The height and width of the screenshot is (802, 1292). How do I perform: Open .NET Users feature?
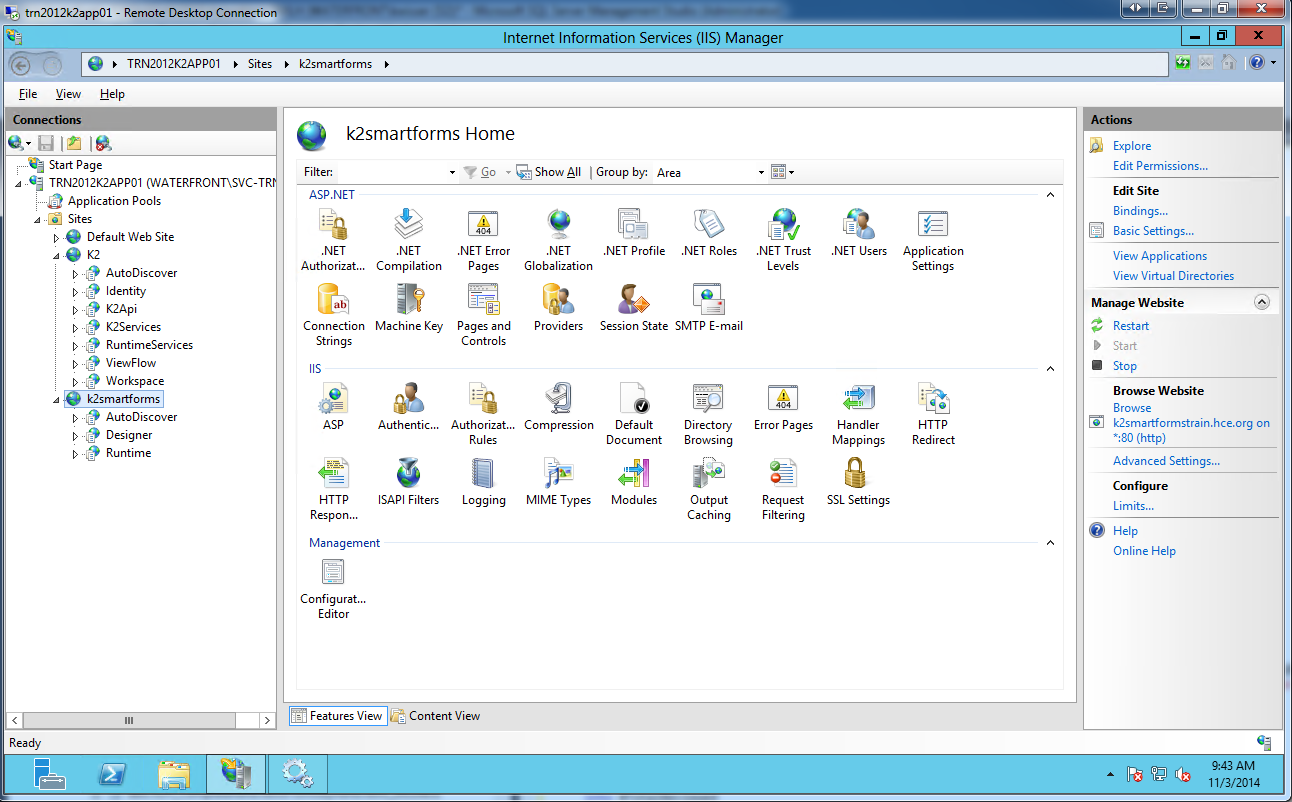pos(858,233)
